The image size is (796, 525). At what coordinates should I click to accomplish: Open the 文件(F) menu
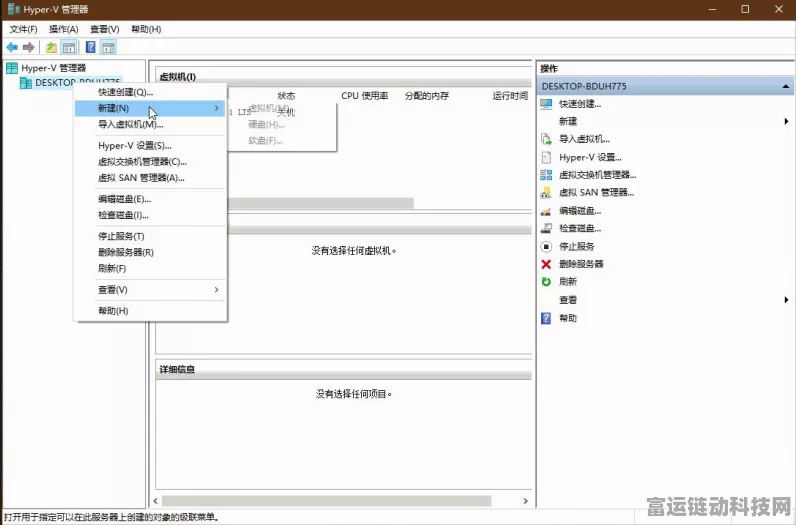23,29
